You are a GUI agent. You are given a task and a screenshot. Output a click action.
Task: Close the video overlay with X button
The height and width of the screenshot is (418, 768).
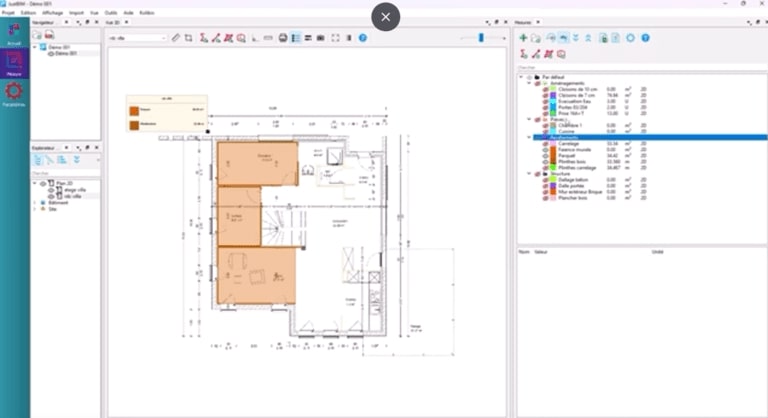point(385,17)
